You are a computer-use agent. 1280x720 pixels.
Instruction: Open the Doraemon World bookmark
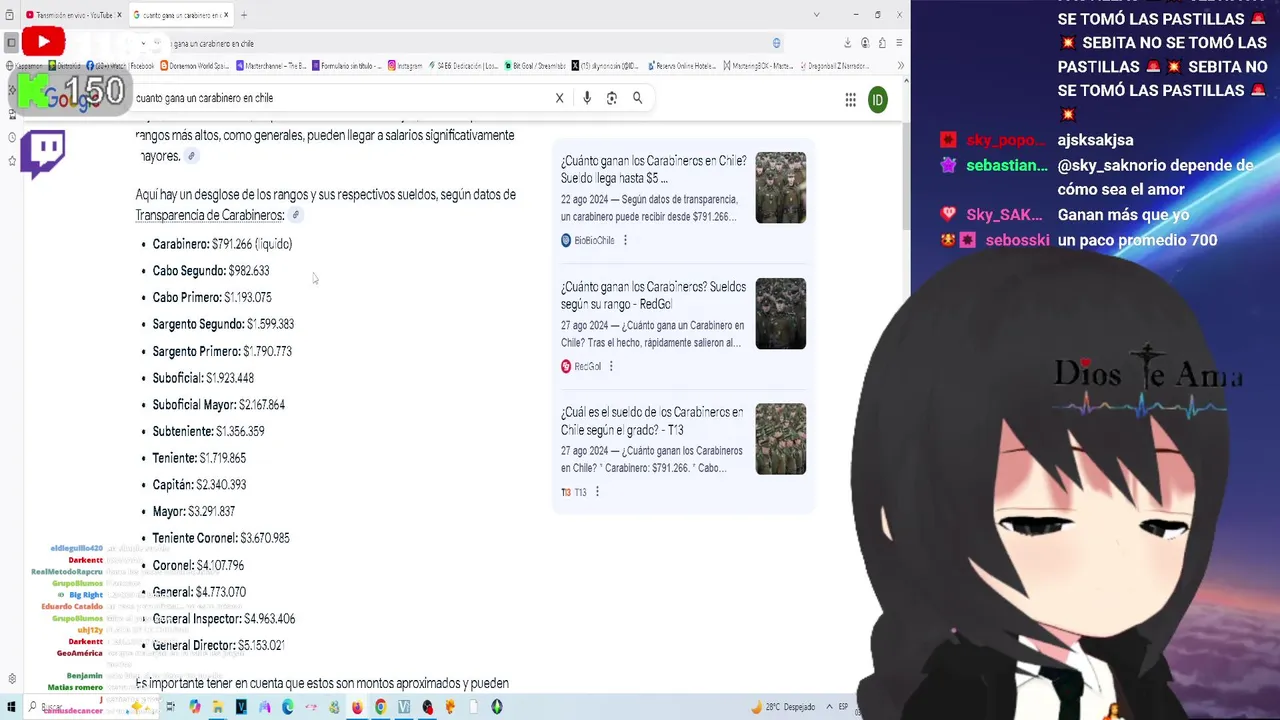pos(195,66)
